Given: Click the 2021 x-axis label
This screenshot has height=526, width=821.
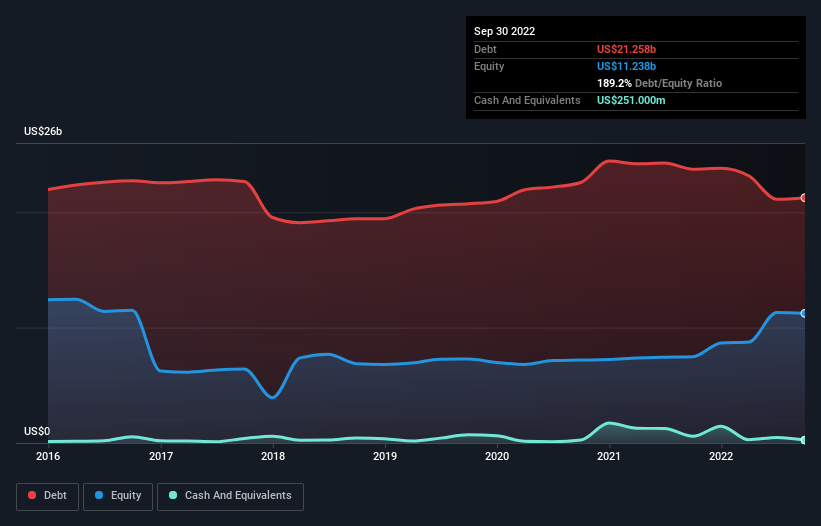Looking at the screenshot, I should pos(609,456).
